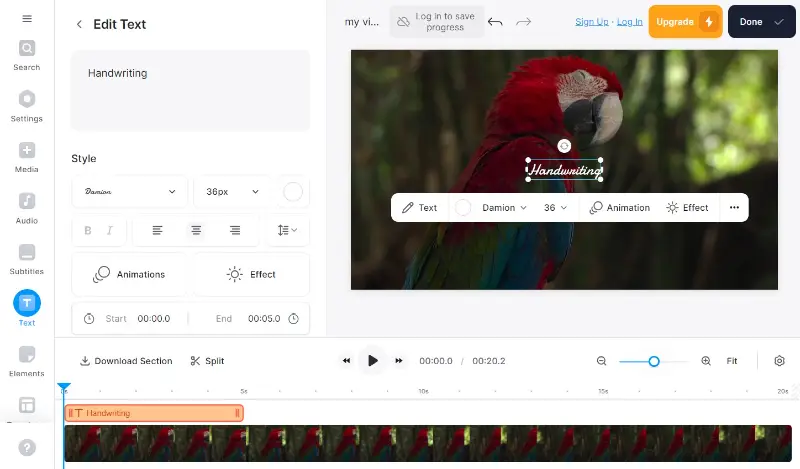The height and width of the screenshot is (469, 800).
Task: Align text right
Action: (235, 230)
